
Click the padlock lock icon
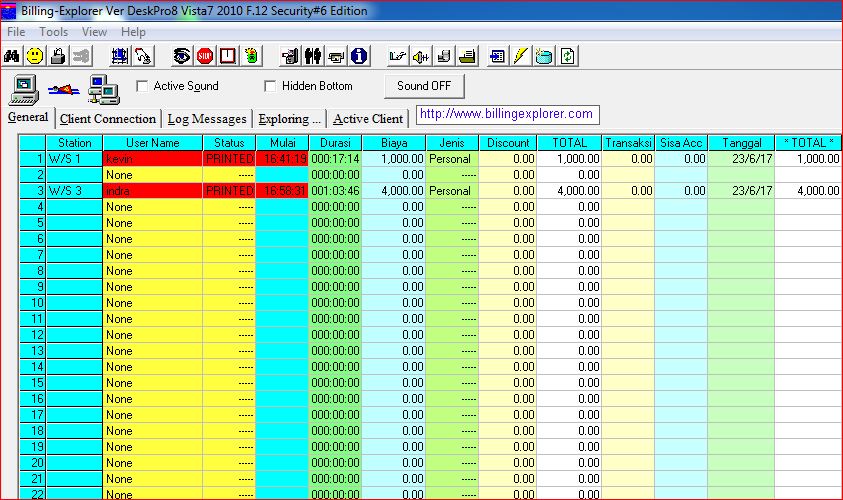click(58, 56)
